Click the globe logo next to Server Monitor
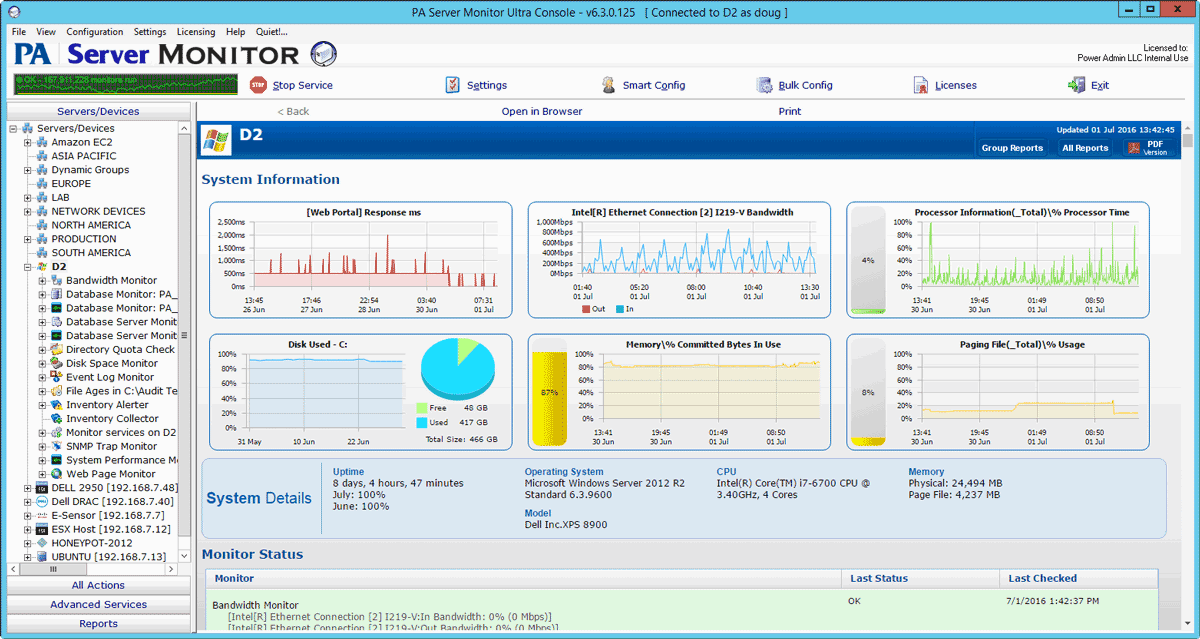This screenshot has height=639, width=1200. click(x=323, y=54)
